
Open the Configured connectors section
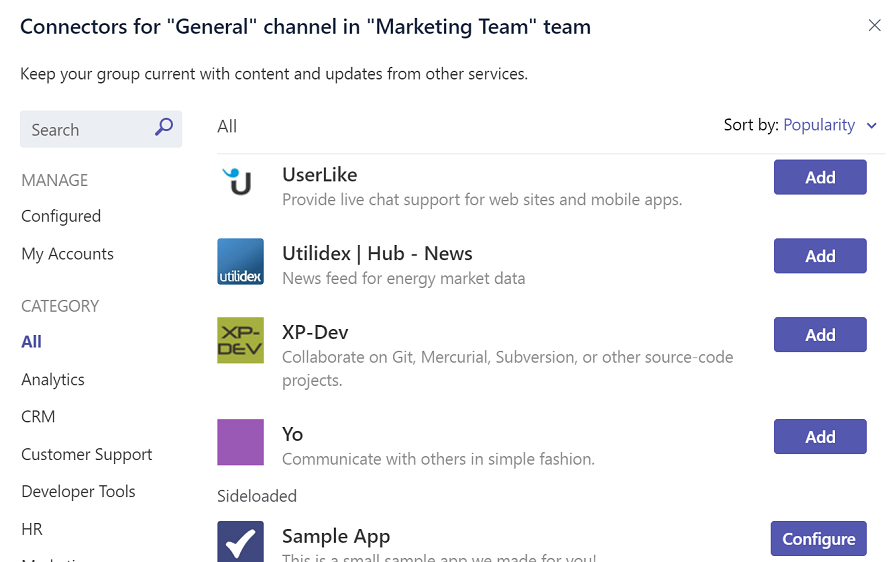coord(61,216)
